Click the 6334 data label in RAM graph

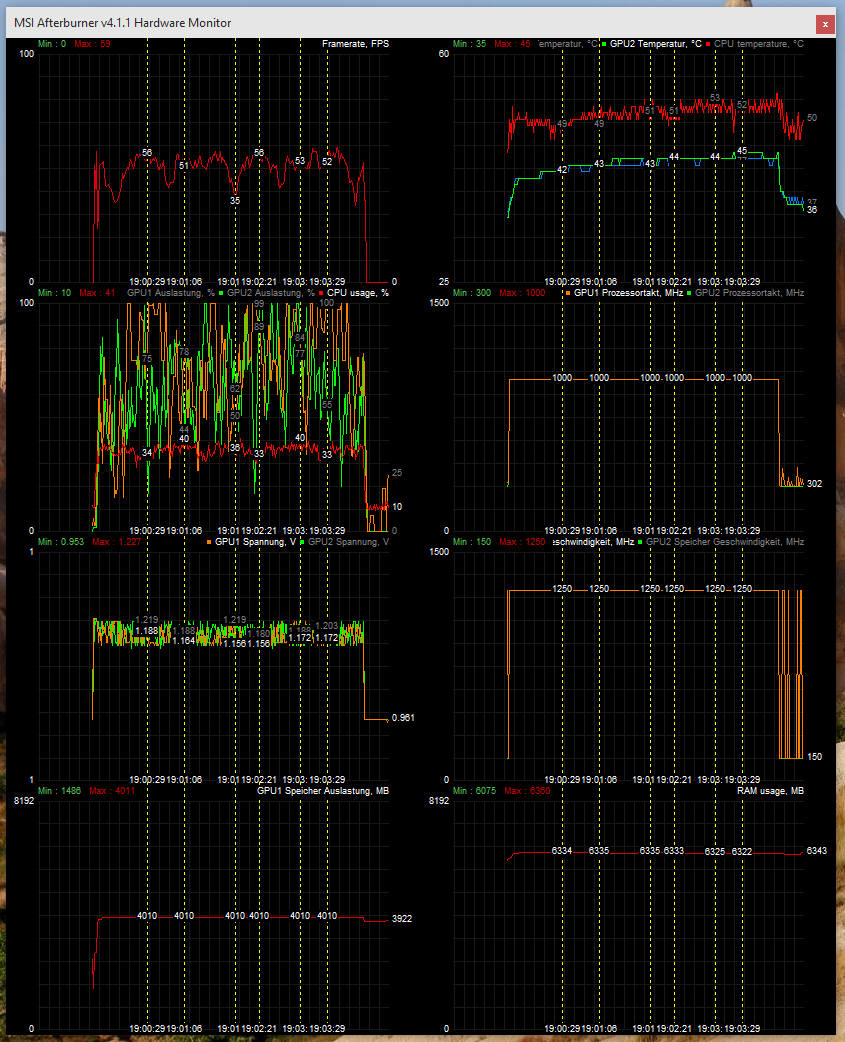point(562,851)
